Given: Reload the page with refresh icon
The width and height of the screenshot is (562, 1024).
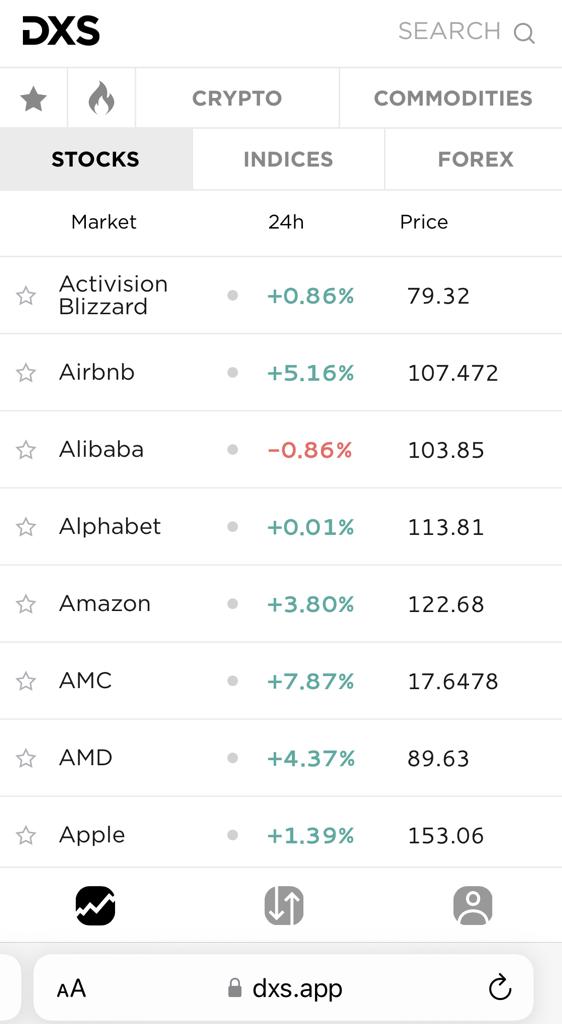Looking at the screenshot, I should [x=500, y=987].
